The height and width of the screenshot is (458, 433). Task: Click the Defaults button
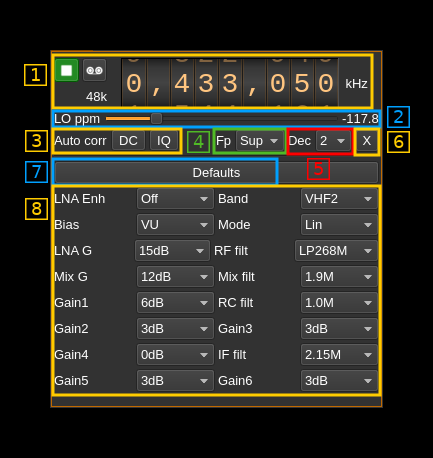tap(216, 173)
